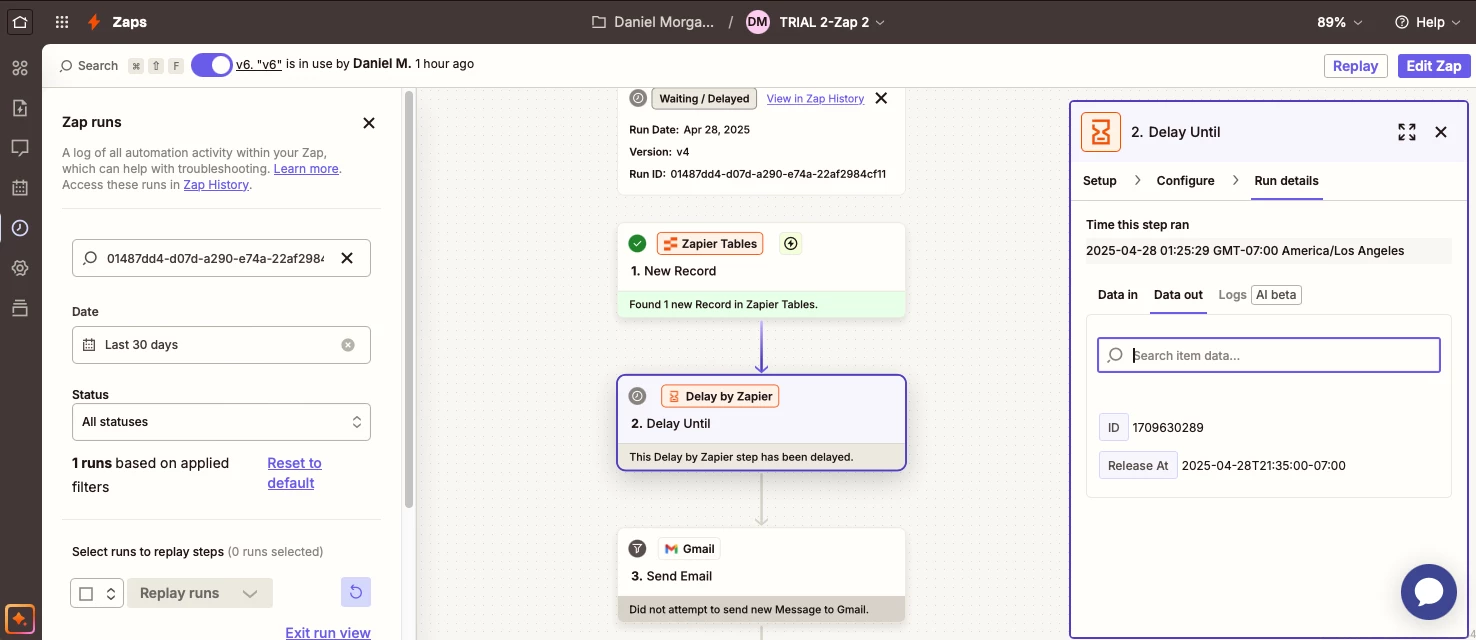This screenshot has width=1476, height=640.
Task: Close the Zap runs panel
Action: point(369,123)
